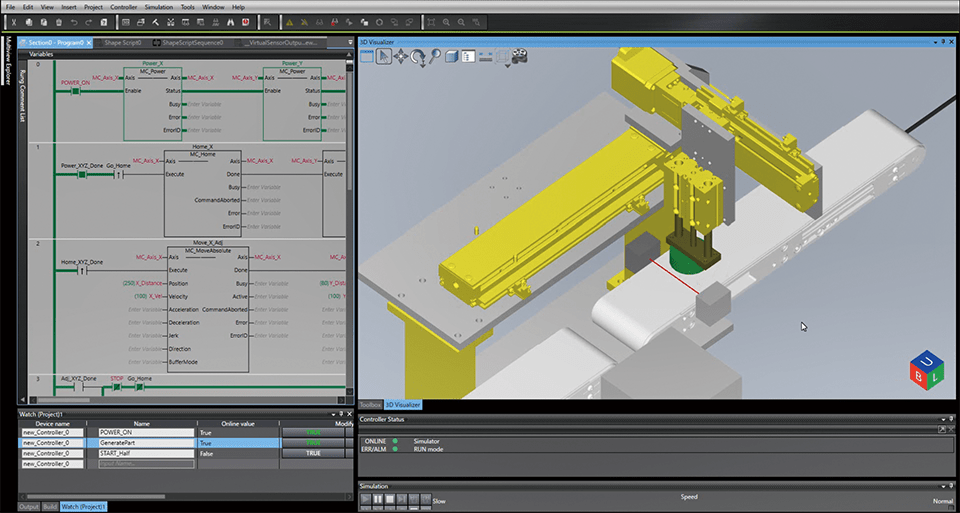
Task: Click the red emergency stop toolbar icon
Action: click(246, 22)
